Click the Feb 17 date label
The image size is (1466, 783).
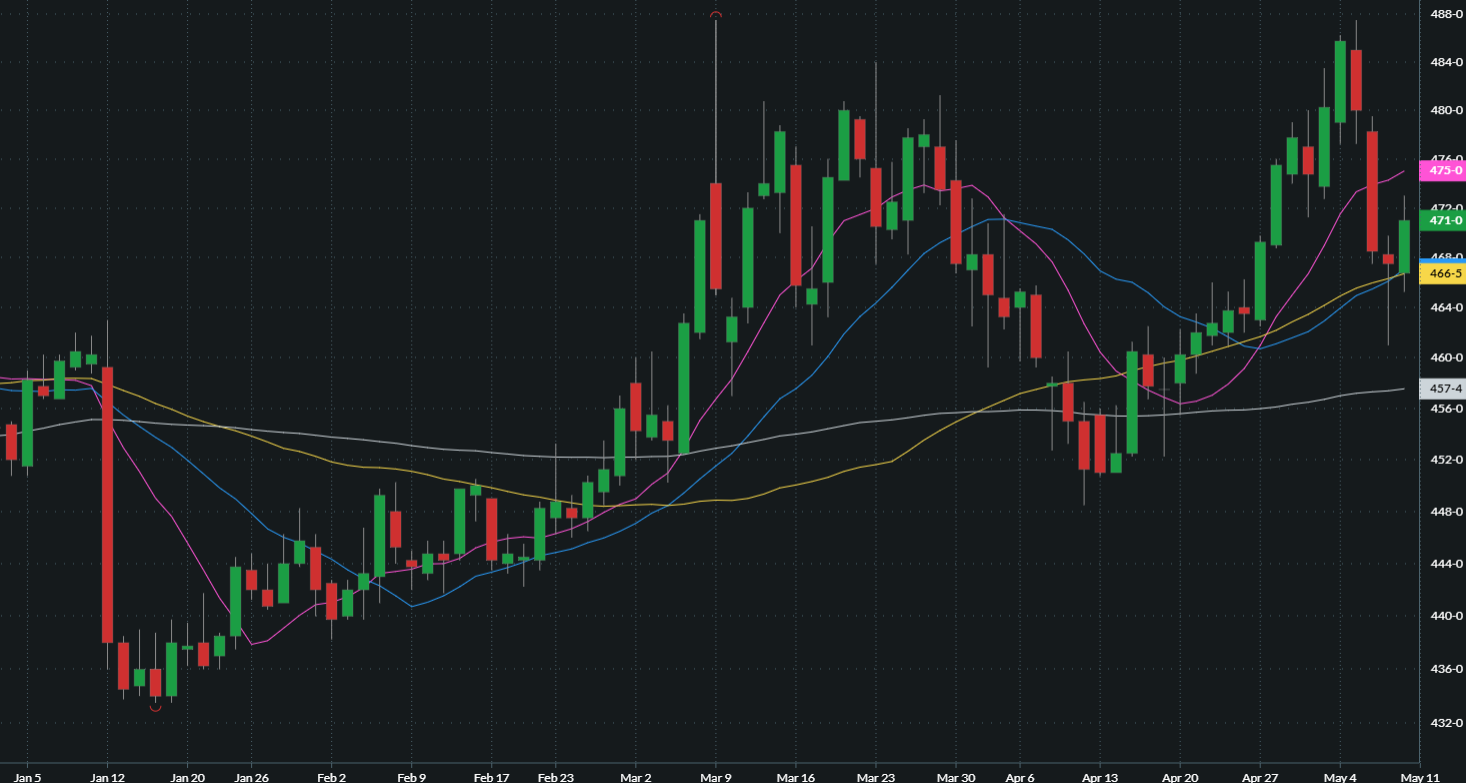pos(491,777)
